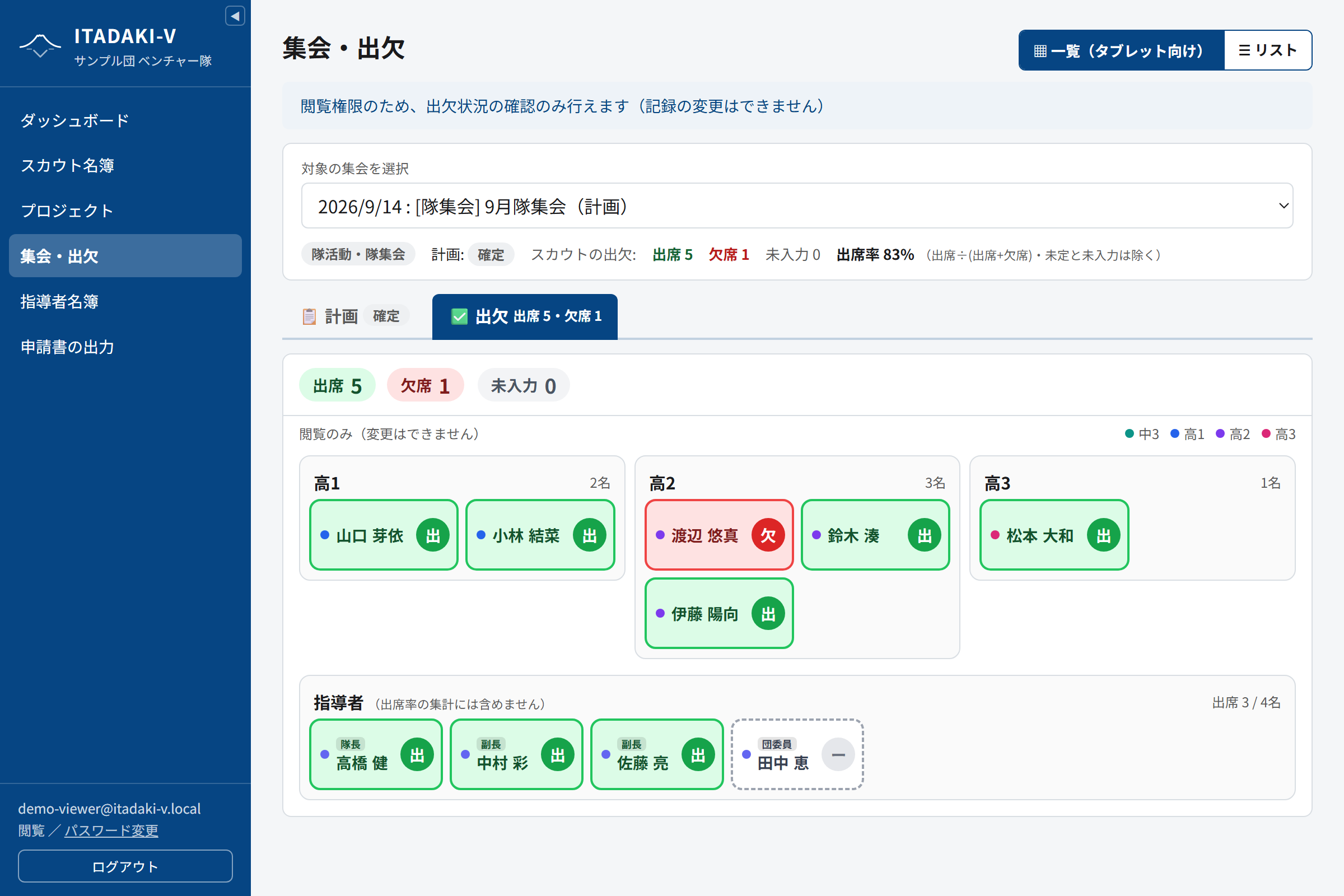Click the 出 badge on 山口 芽依 card
The height and width of the screenshot is (896, 1344).
pos(432,535)
